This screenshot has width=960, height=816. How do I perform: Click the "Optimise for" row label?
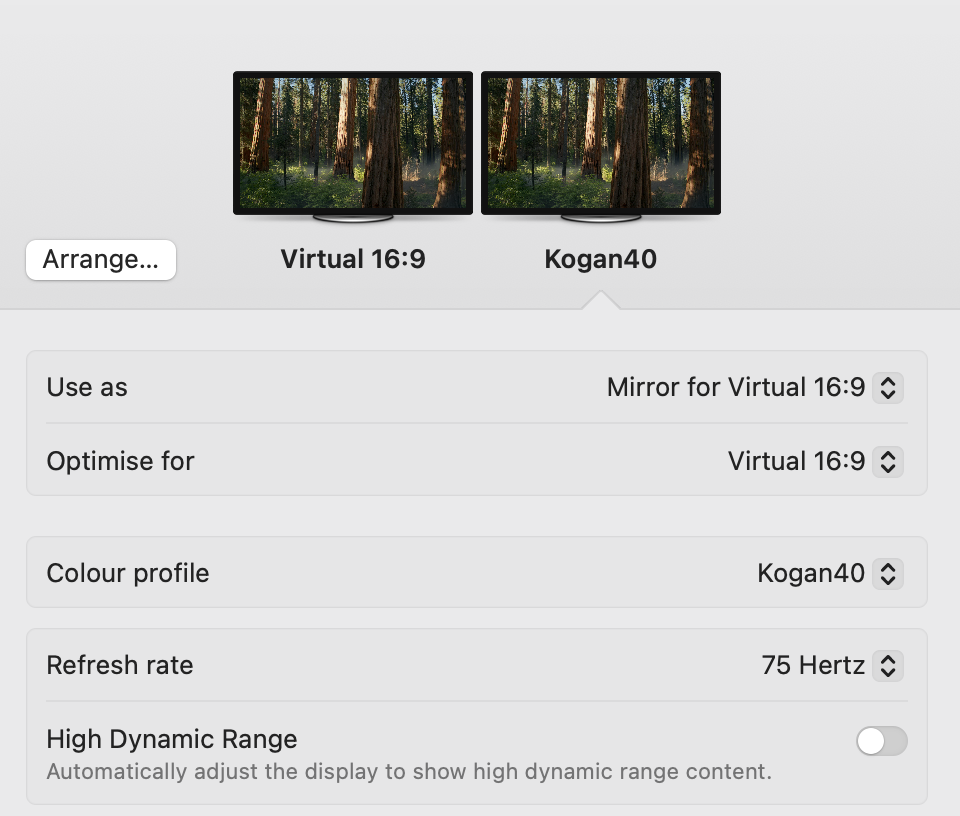120,462
